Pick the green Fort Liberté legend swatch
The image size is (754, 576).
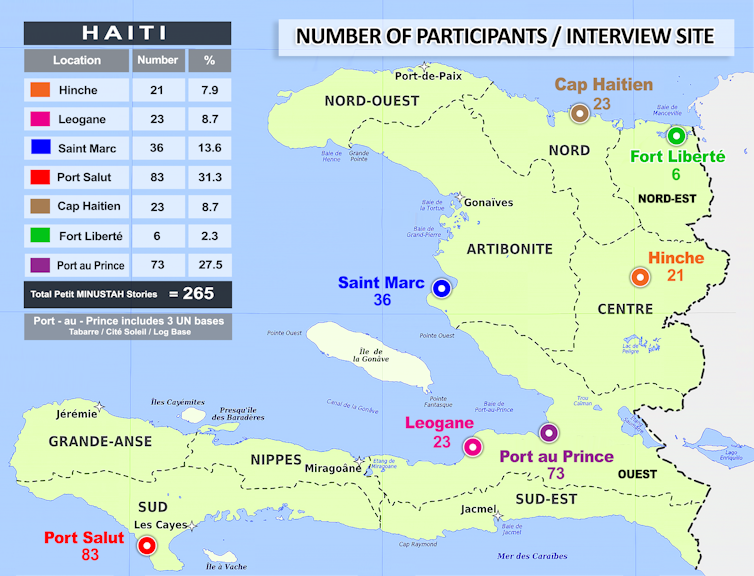pyautogui.click(x=40, y=236)
